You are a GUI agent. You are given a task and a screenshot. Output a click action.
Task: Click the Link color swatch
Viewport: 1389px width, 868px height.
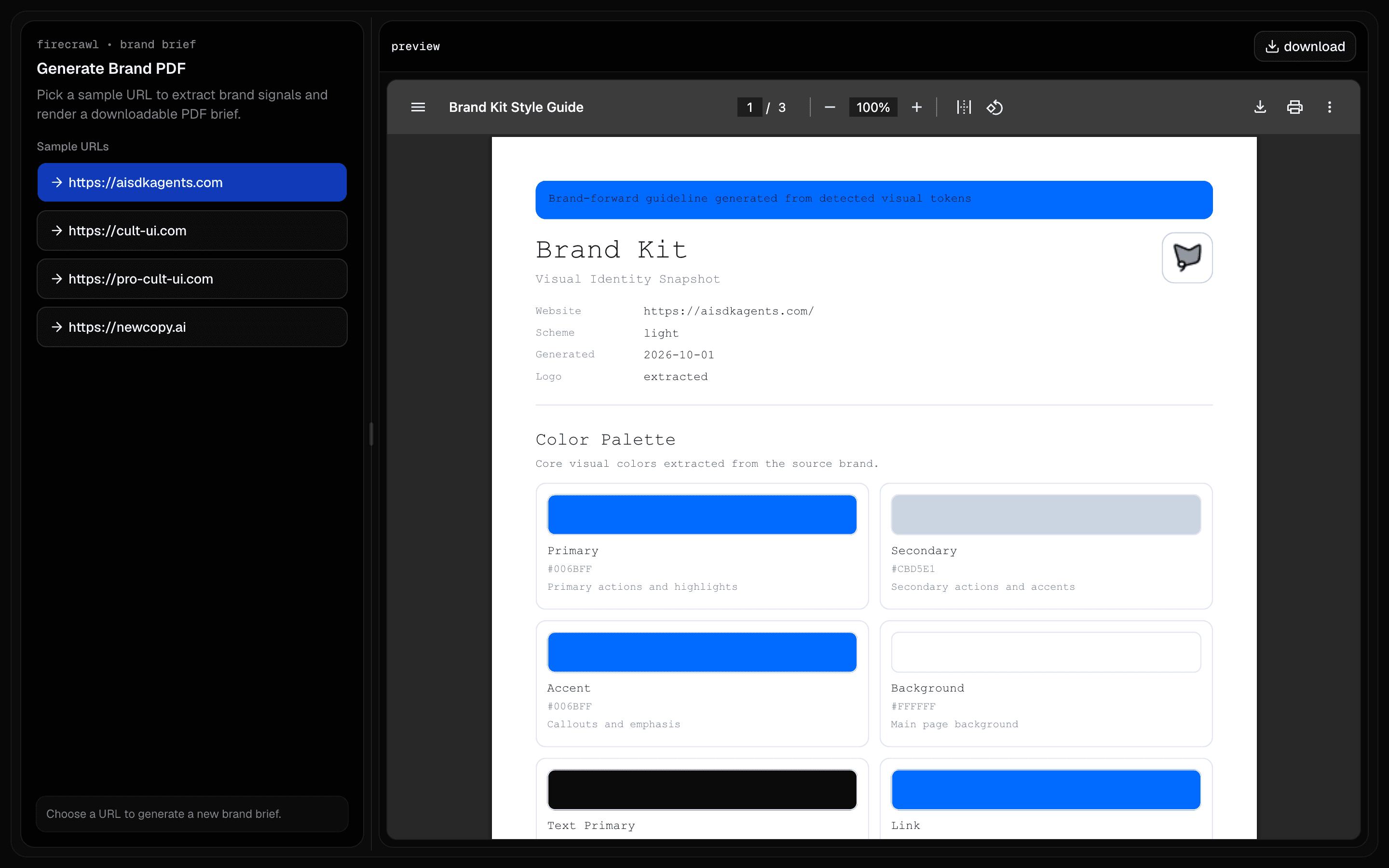pos(1046,790)
